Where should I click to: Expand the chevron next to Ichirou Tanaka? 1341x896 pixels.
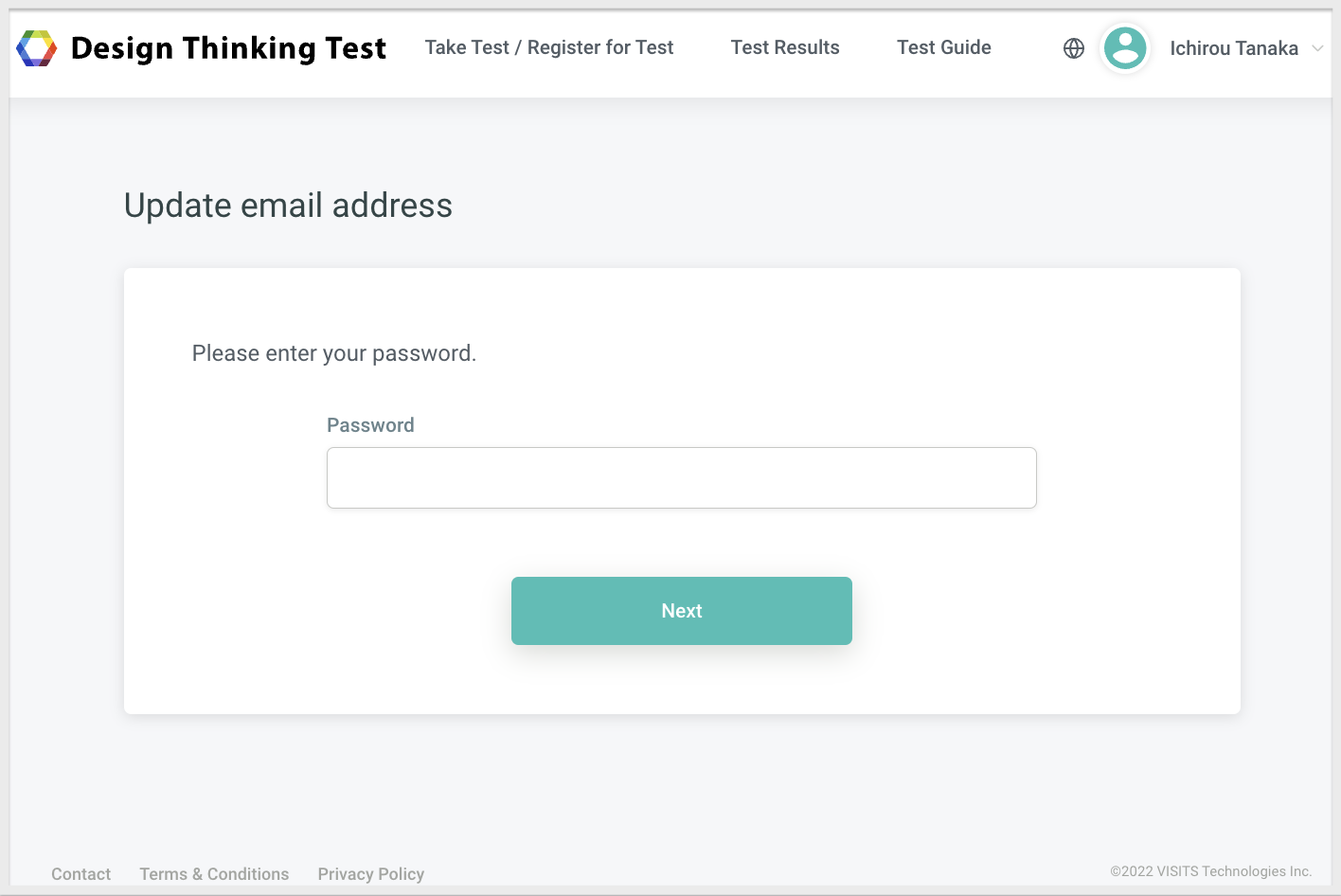(x=1317, y=48)
